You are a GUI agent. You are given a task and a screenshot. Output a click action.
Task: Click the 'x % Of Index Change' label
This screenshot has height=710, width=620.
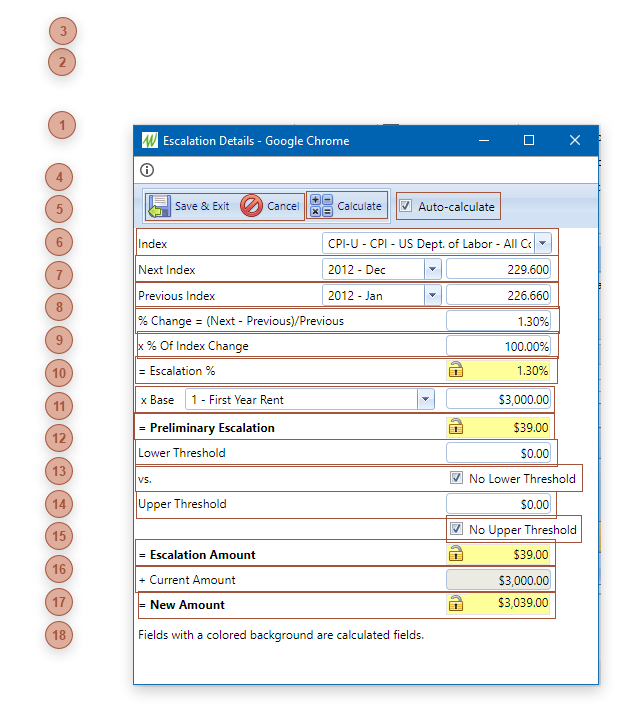tap(193, 346)
